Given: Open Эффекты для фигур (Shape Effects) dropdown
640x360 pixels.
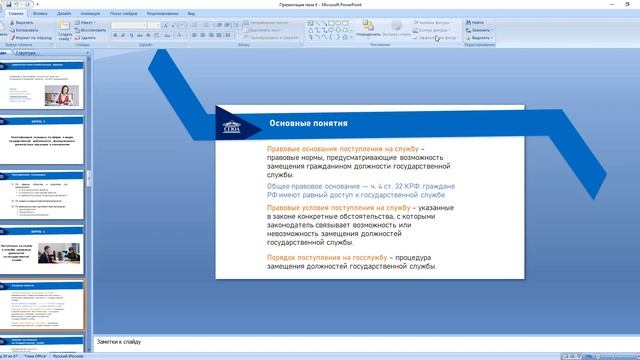Looking at the screenshot, I should 436,38.
